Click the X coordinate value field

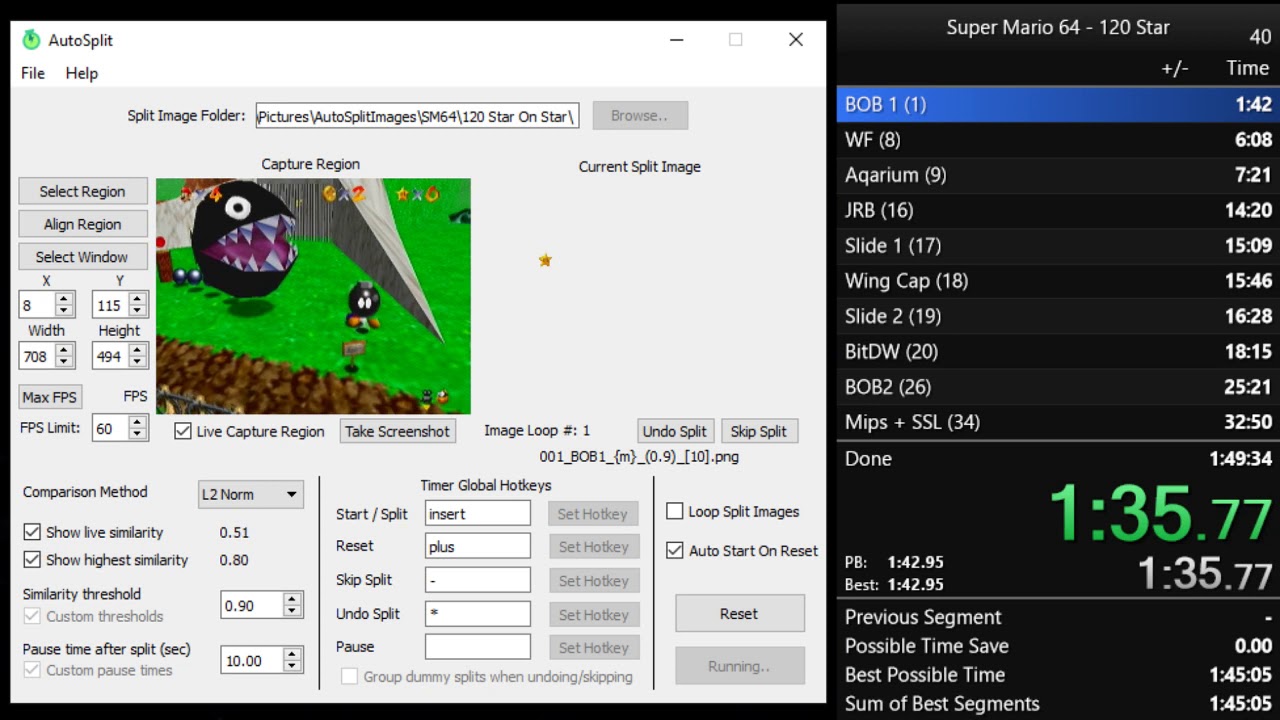pos(38,305)
